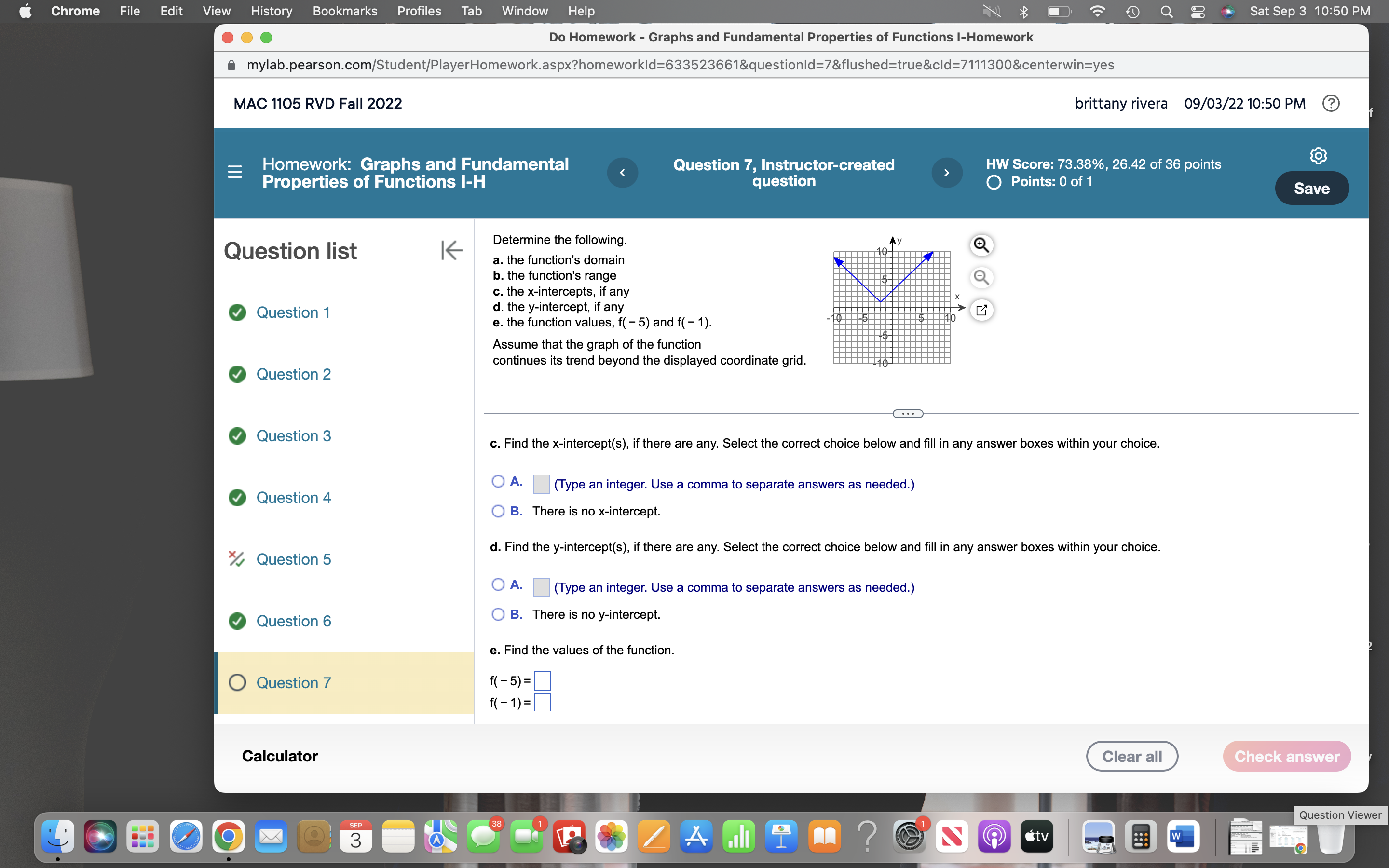1389x868 pixels.
Task: Open Question 5 from the list
Action: tap(293, 559)
